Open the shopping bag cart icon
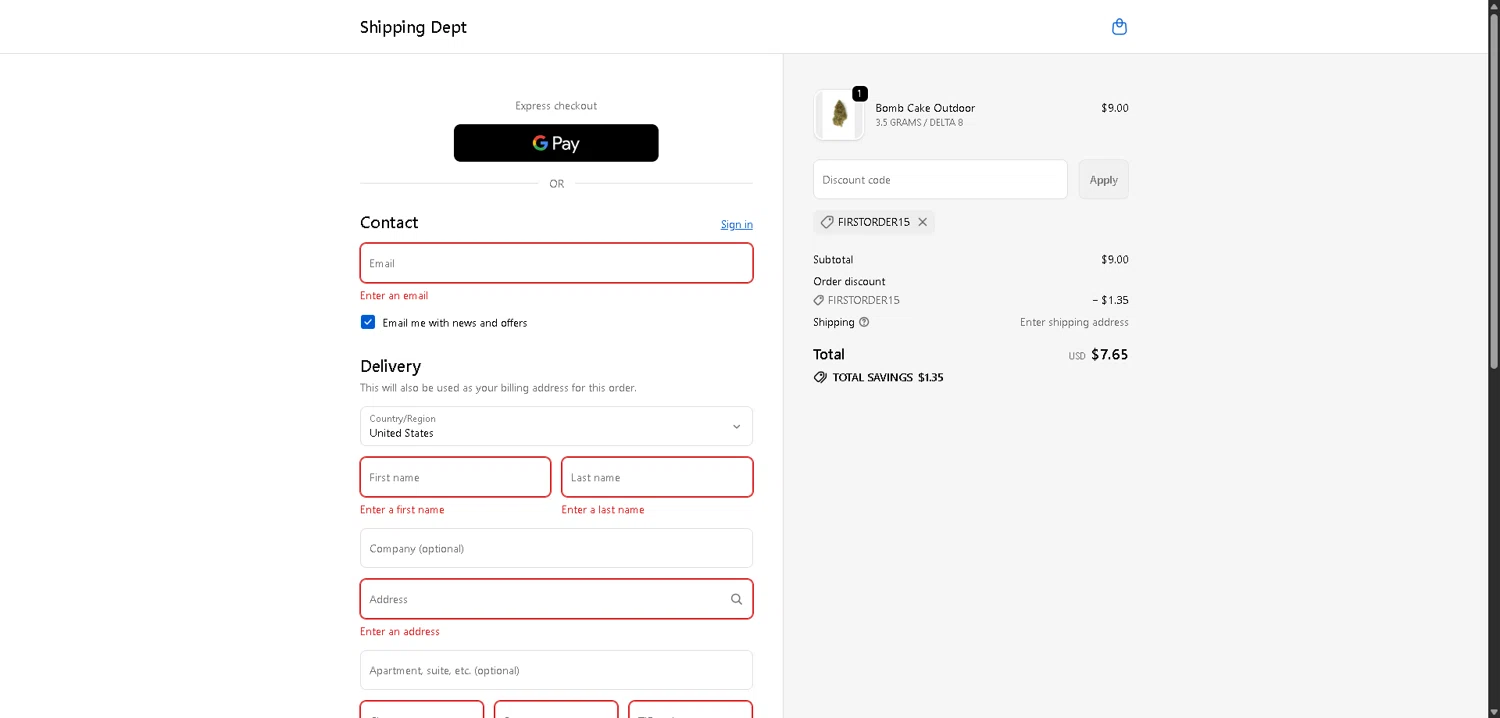Image resolution: width=1500 pixels, height=718 pixels. 1119,27
